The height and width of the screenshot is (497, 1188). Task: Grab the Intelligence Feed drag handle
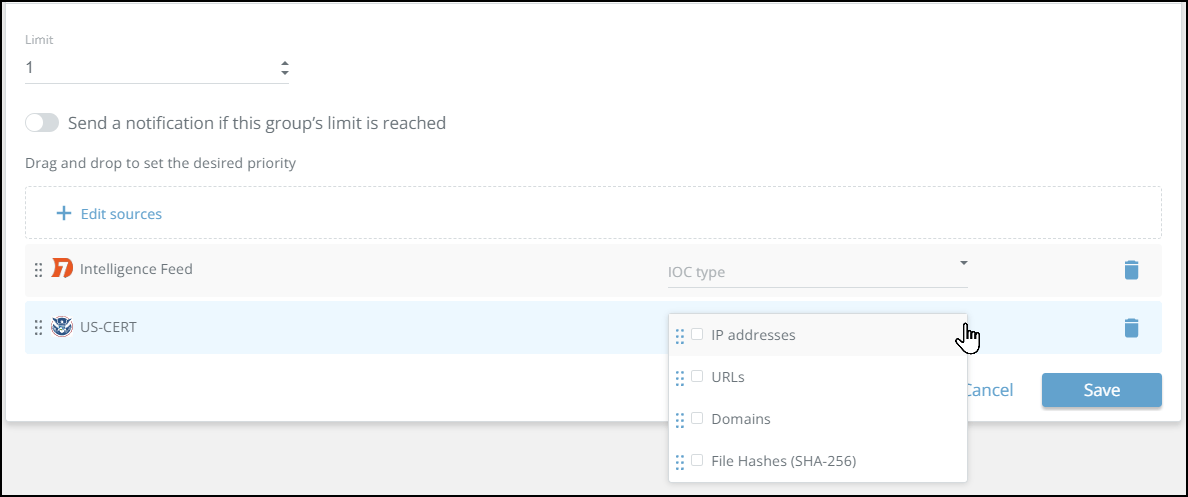(x=39, y=270)
